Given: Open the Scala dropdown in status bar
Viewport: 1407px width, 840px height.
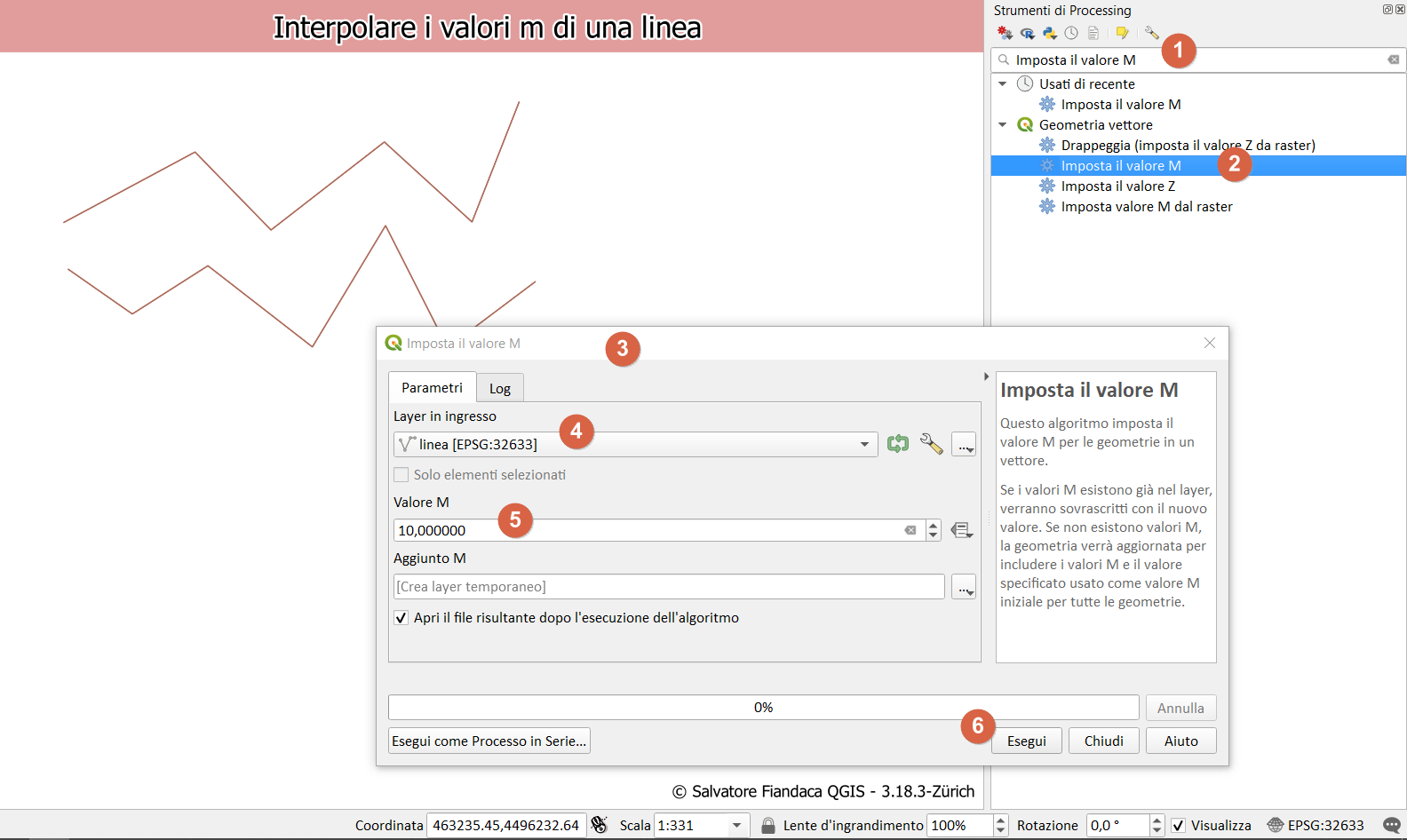Looking at the screenshot, I should coord(736,825).
